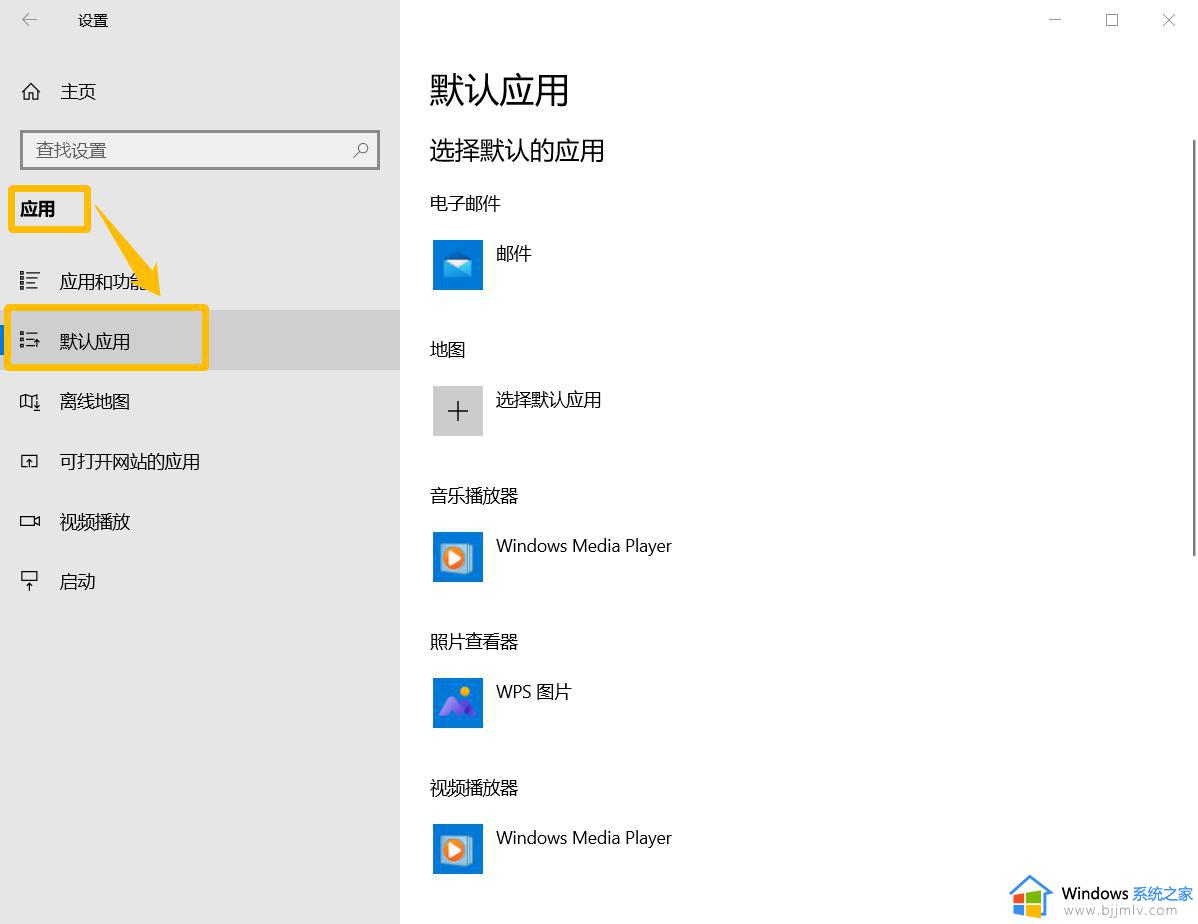Click the 启动 startup icon
The height and width of the screenshot is (924, 1198).
[x=30, y=581]
